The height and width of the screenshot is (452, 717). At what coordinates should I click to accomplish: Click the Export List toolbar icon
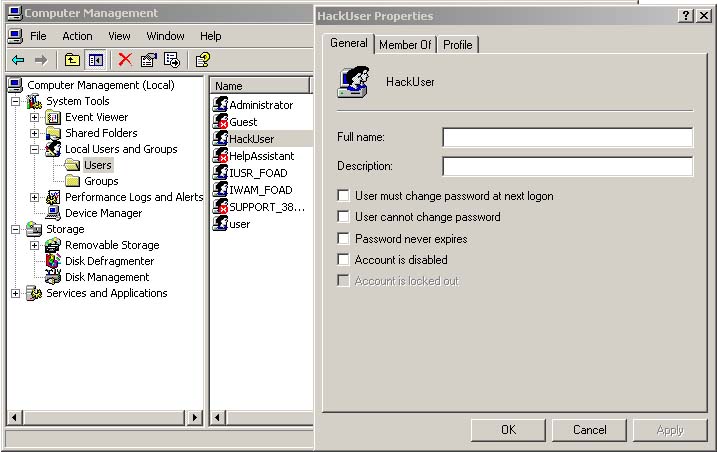coord(172,60)
